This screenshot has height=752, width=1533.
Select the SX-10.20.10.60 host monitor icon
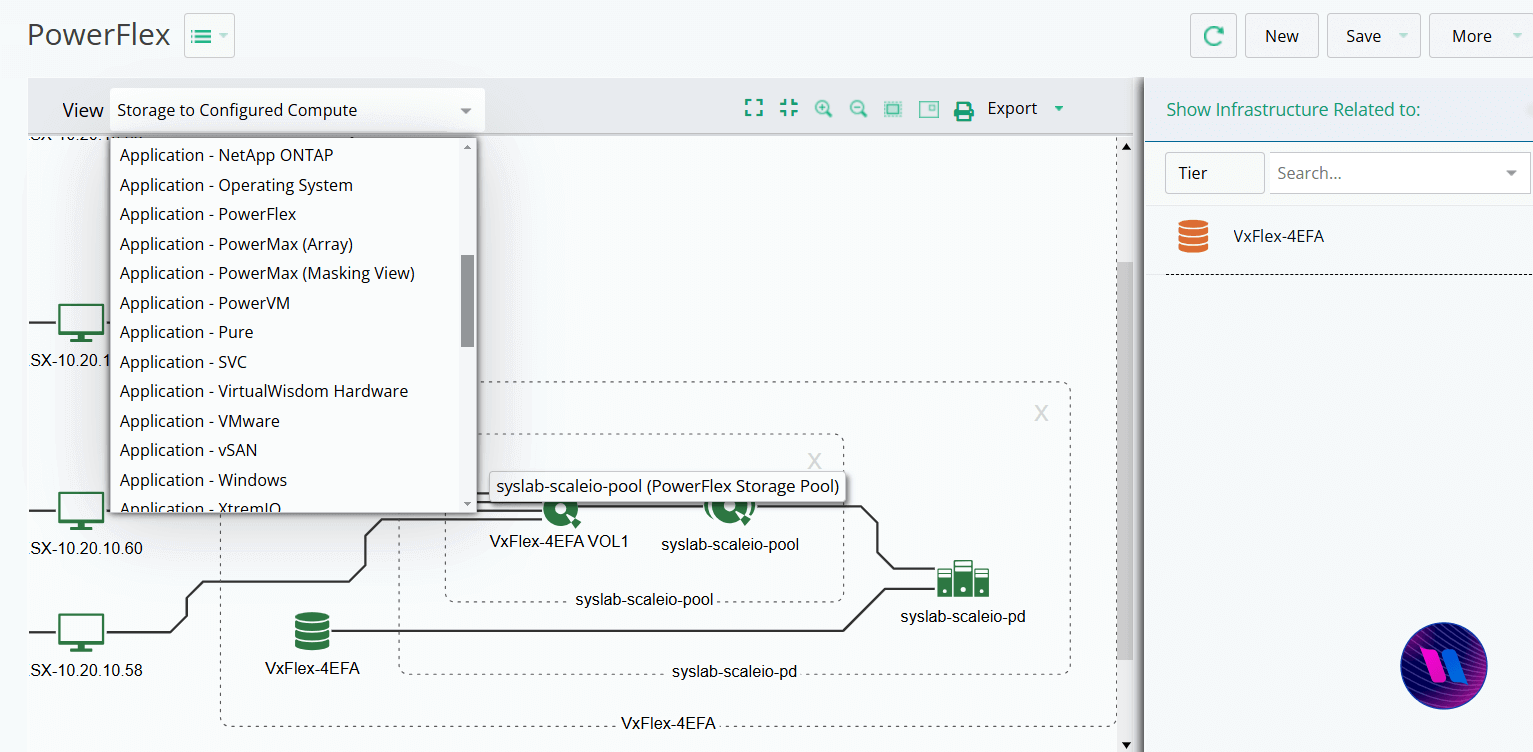81,511
